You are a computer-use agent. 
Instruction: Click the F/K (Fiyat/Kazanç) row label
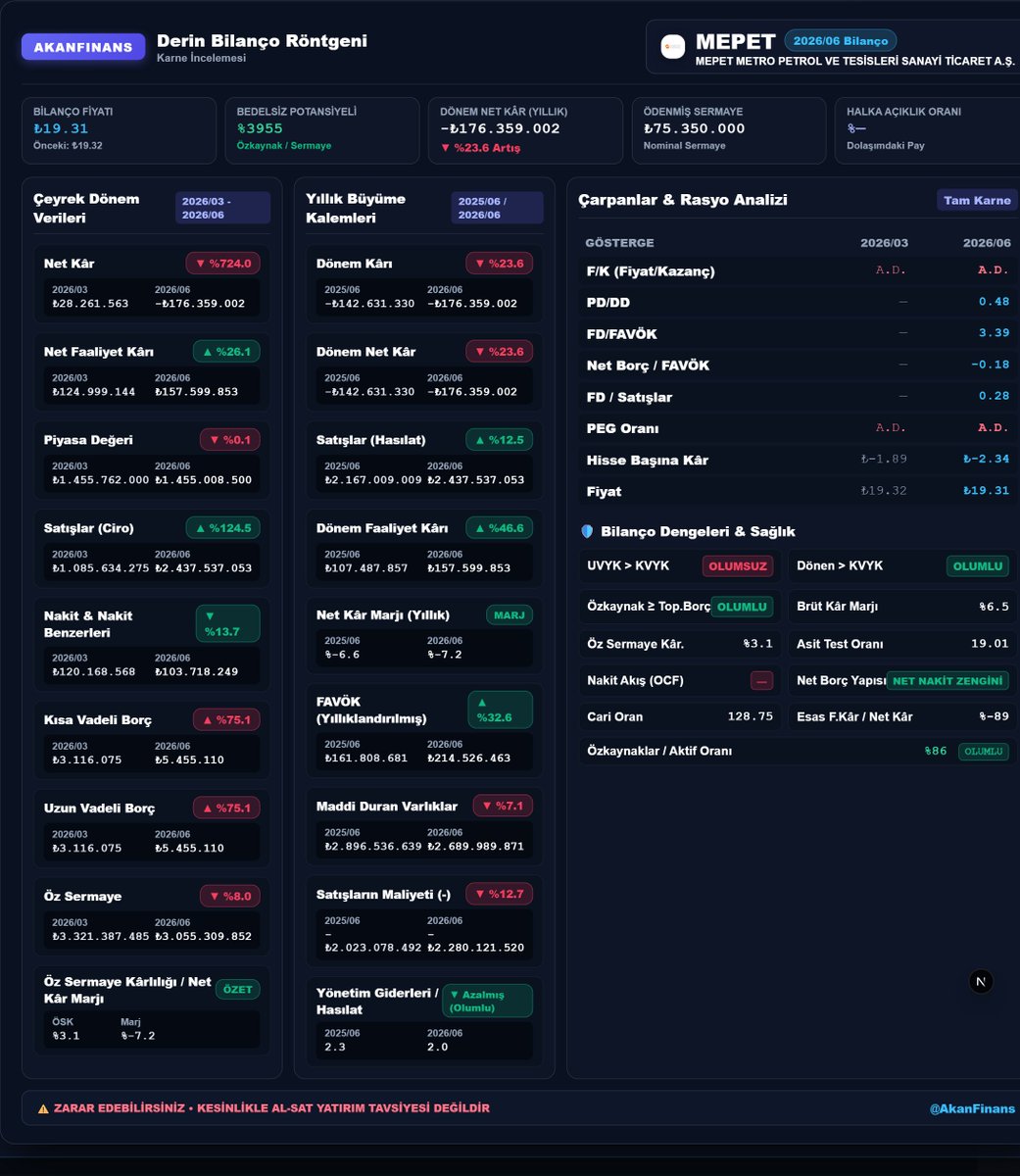(x=651, y=271)
